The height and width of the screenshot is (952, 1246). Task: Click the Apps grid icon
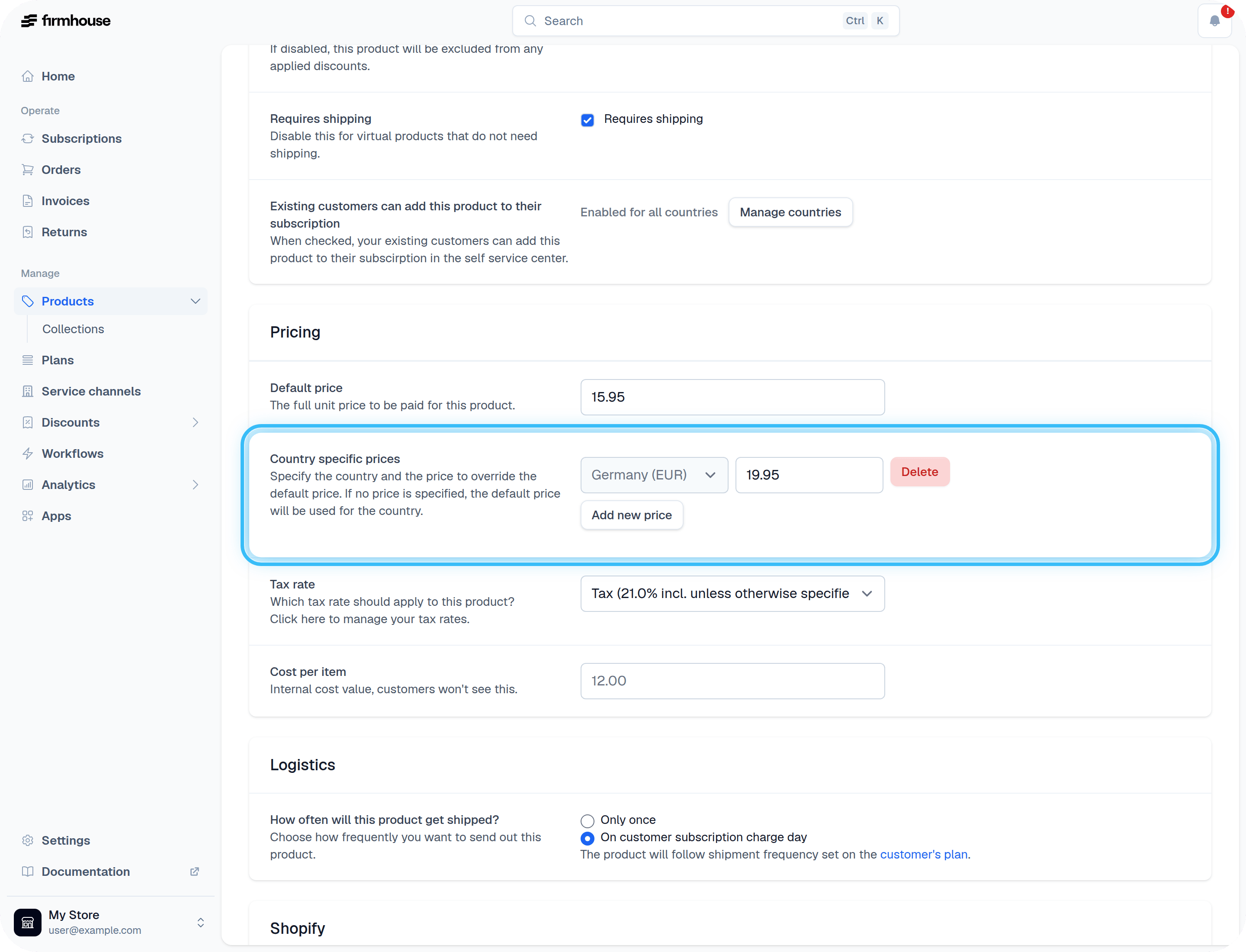point(28,516)
